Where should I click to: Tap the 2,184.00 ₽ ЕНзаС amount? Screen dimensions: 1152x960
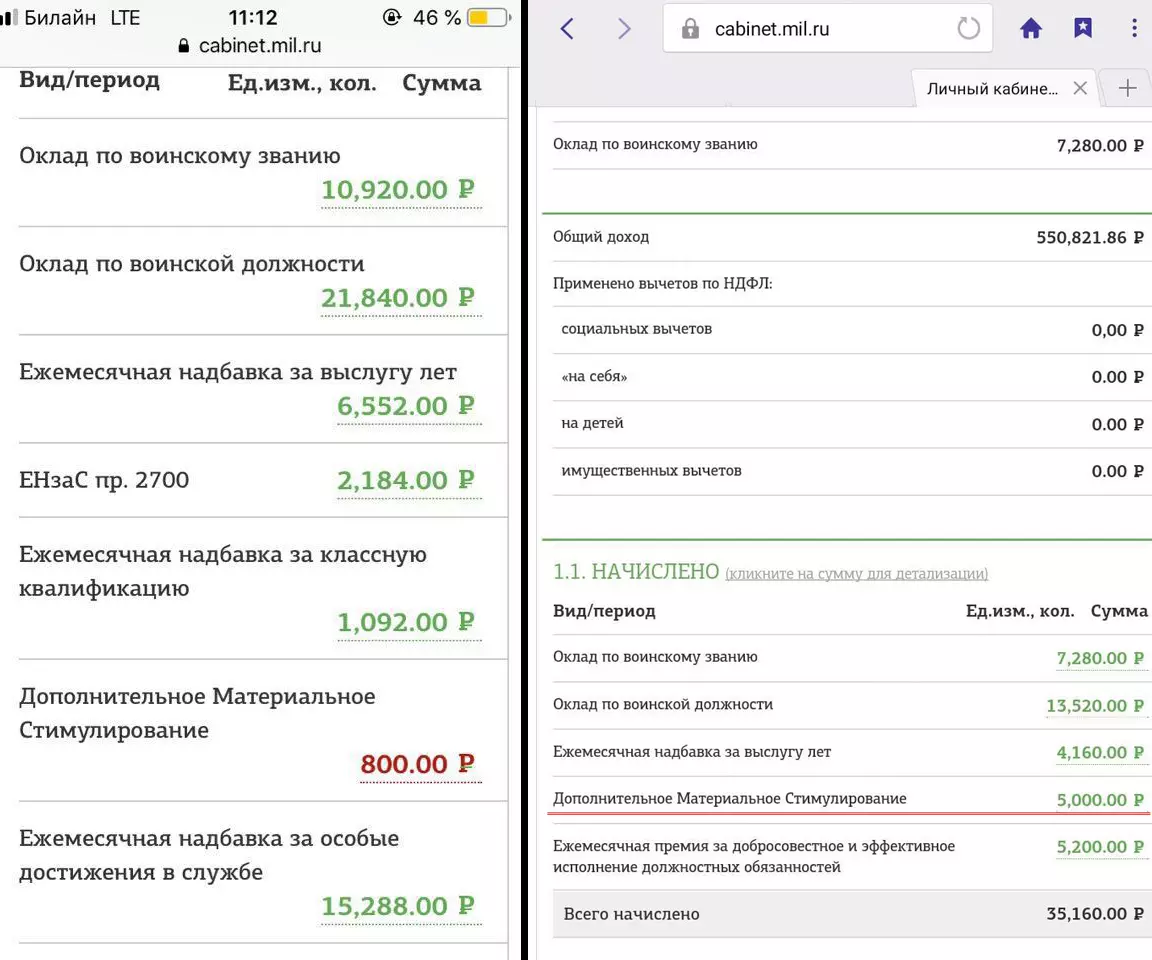pos(406,481)
